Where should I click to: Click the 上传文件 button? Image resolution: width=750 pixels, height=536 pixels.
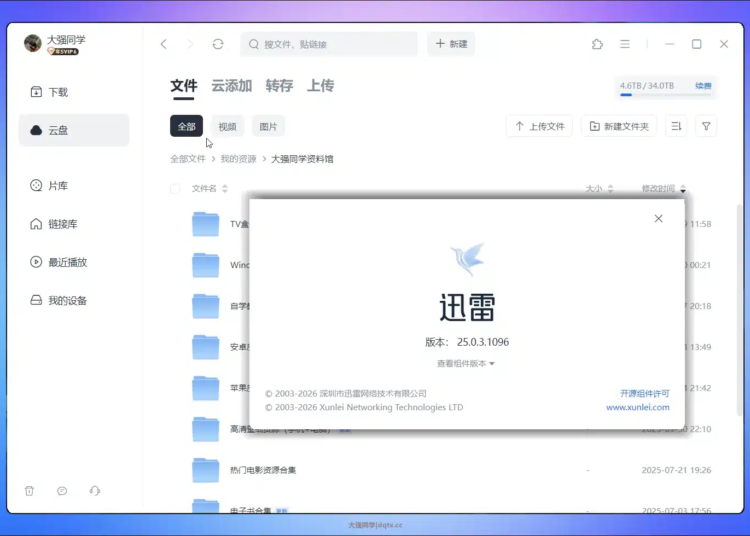click(540, 126)
